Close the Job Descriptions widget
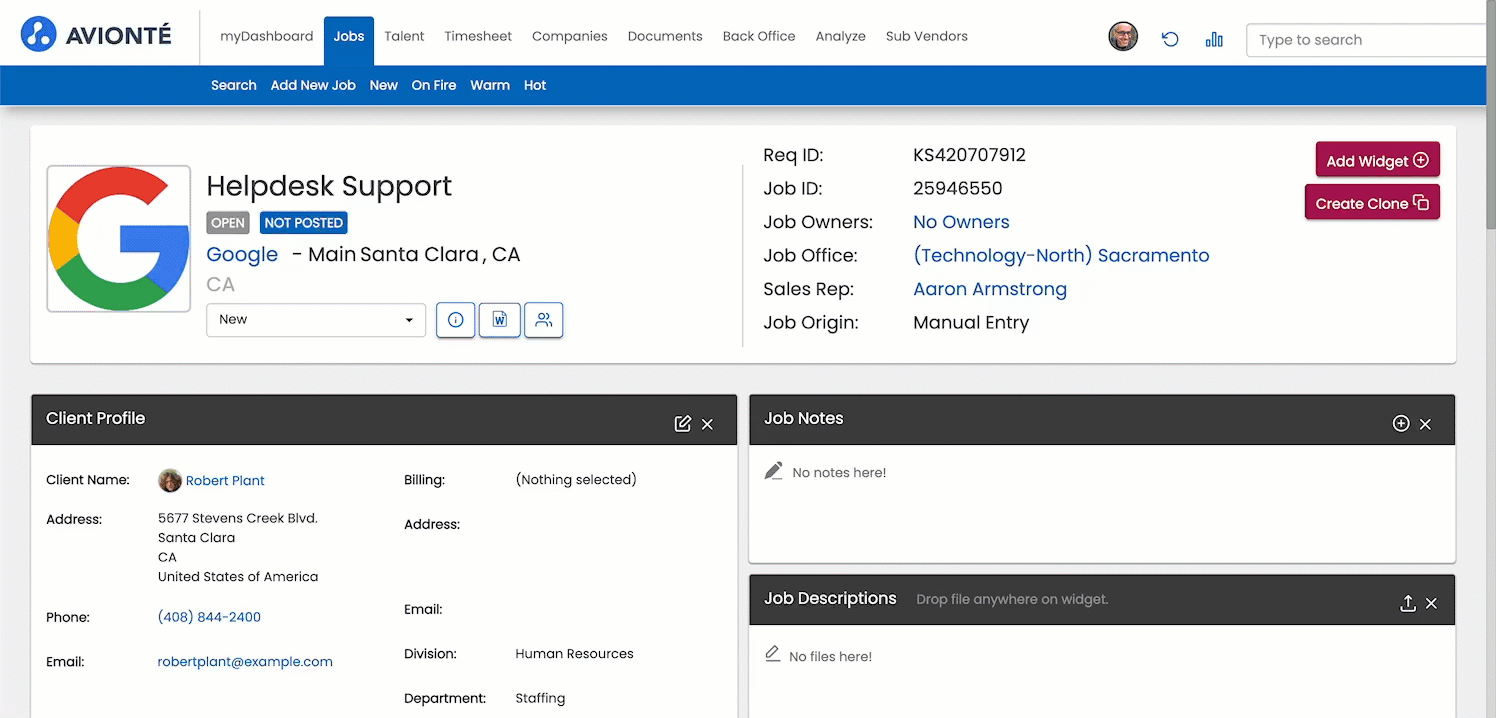The image size is (1496, 718). (x=1431, y=603)
